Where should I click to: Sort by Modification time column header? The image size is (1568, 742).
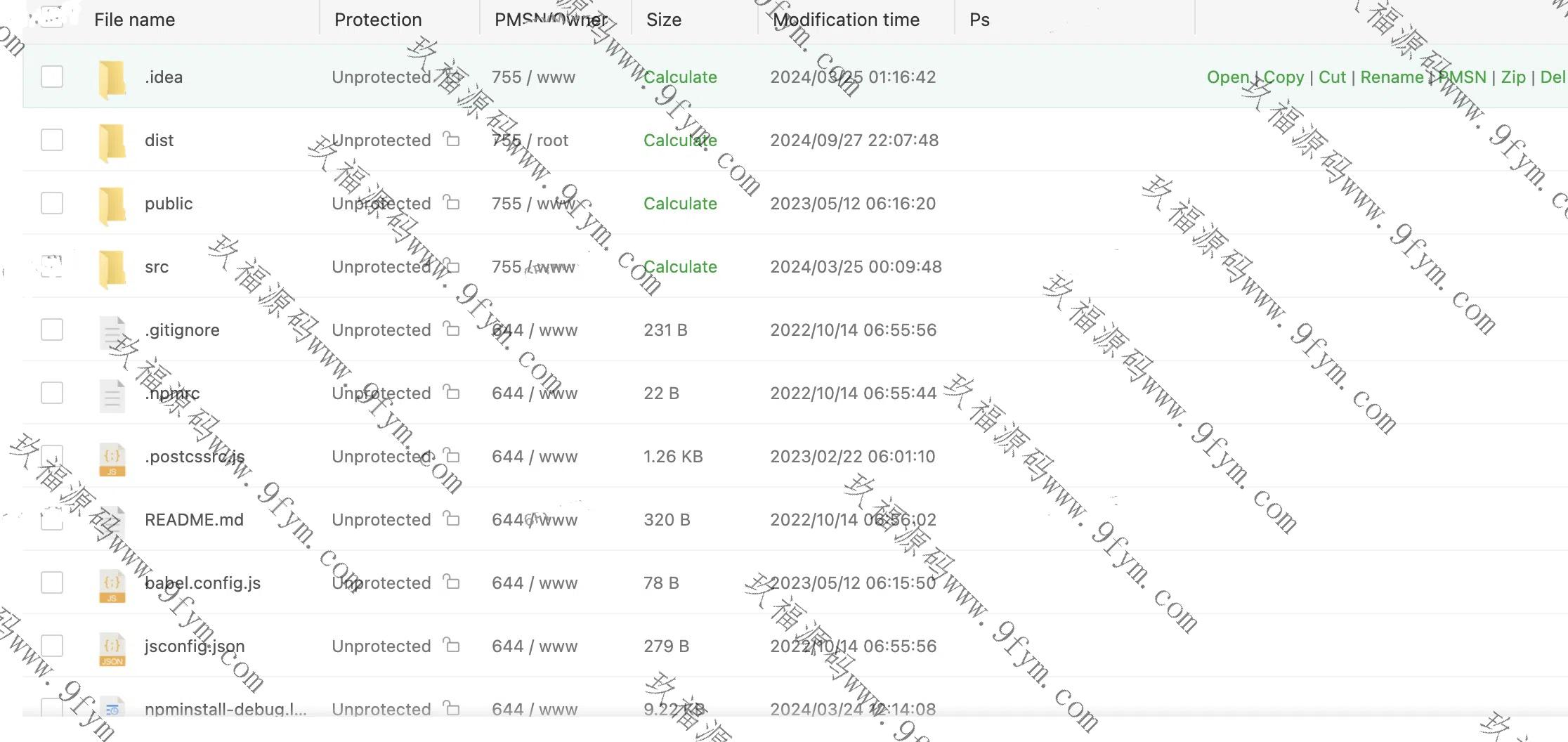[x=846, y=20]
